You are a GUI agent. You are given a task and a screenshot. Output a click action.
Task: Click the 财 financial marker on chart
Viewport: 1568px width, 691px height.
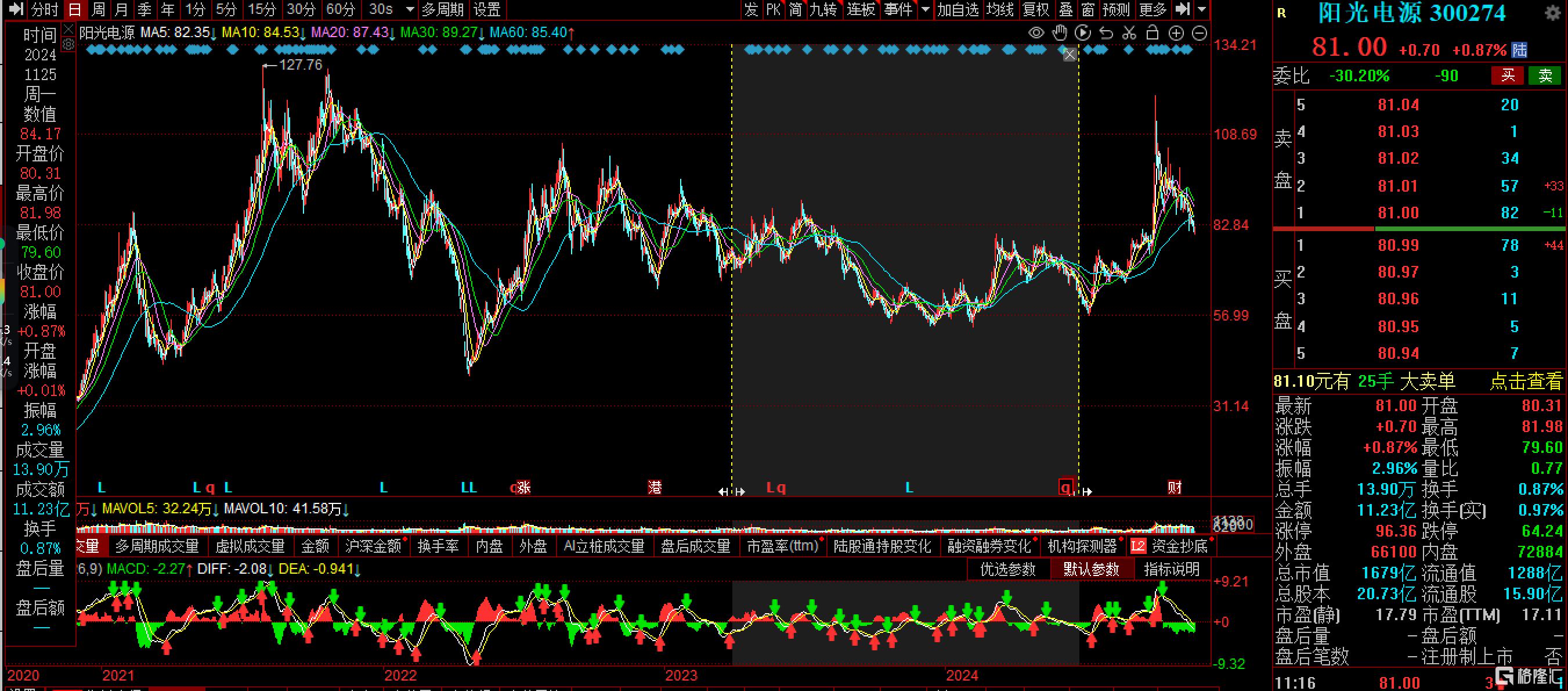pos(1174,487)
